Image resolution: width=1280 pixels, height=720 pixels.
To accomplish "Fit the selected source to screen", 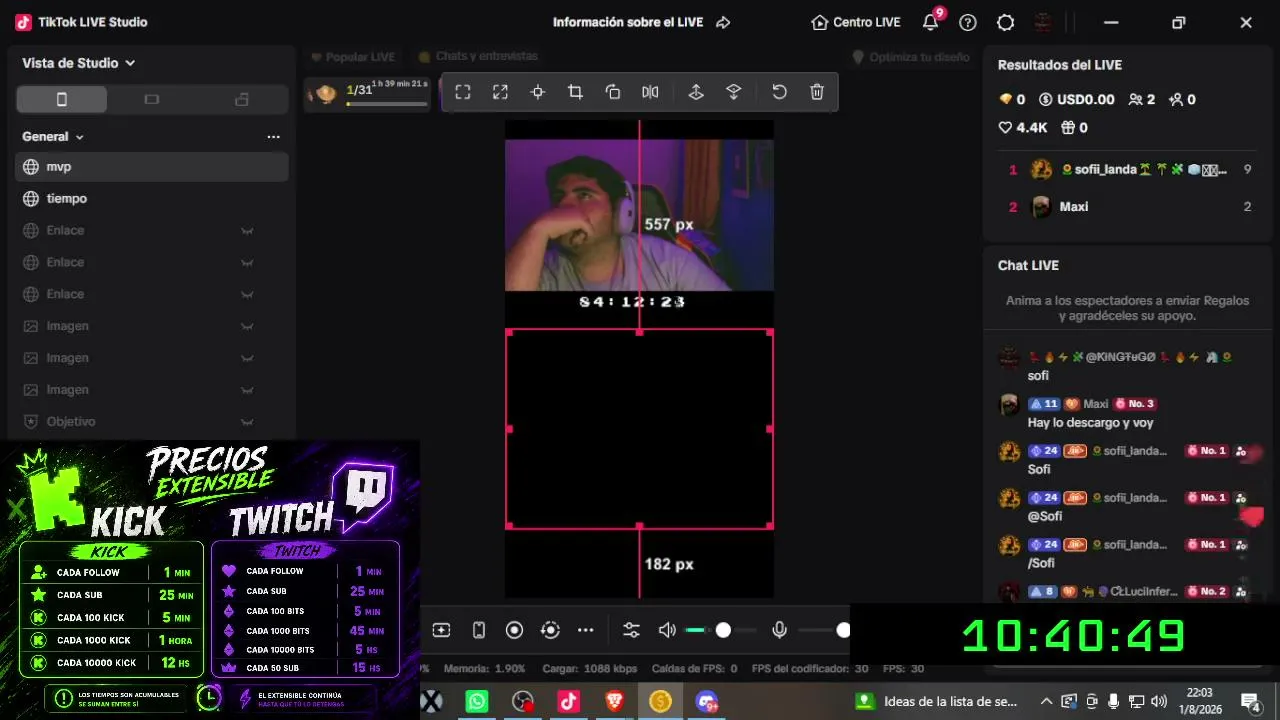I will pyautogui.click(x=463, y=92).
